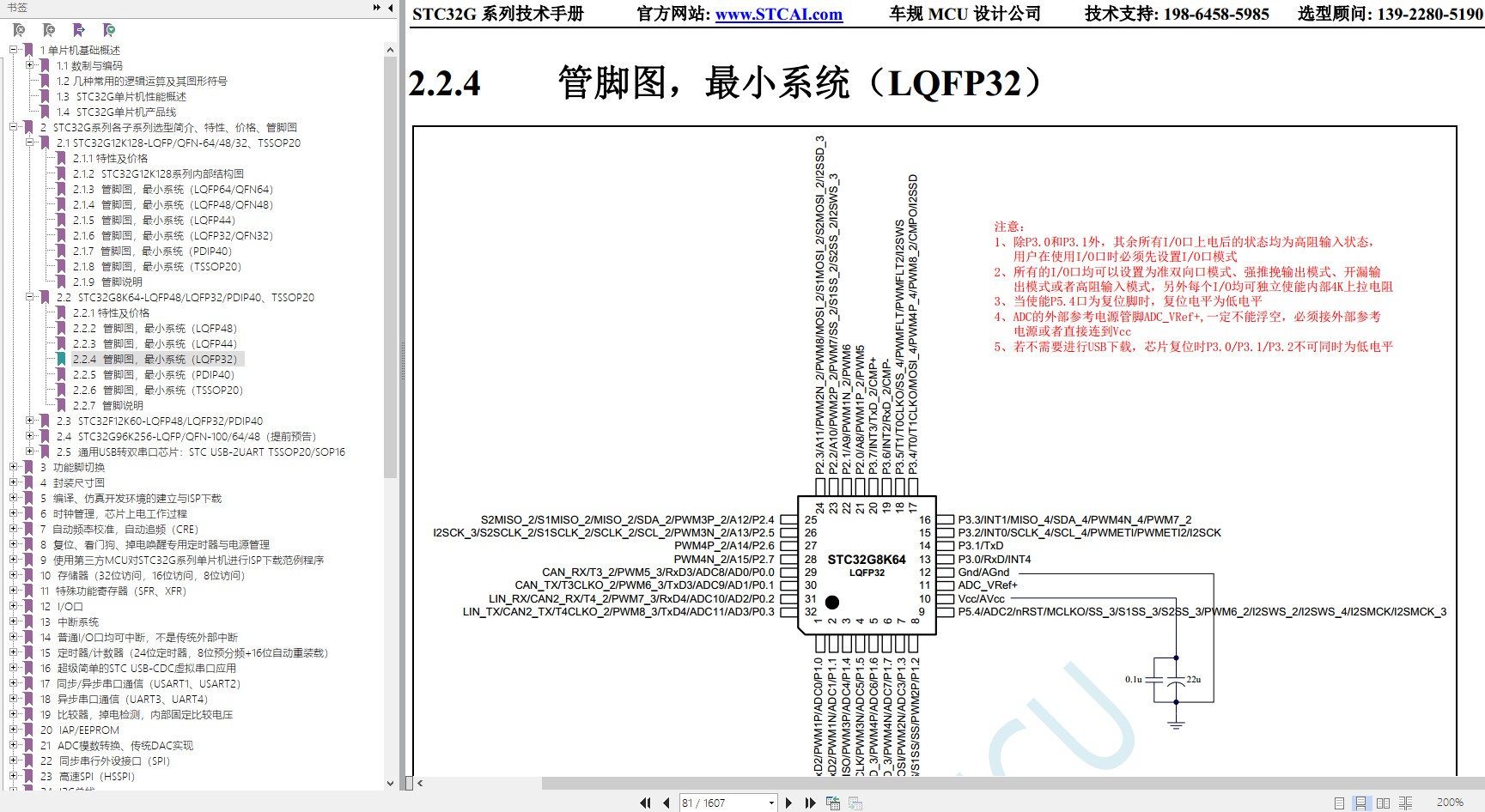1485x812 pixels.
Task: Open bookmark 2.2.6 管脚图 TSSOP20
Action: (x=158, y=391)
